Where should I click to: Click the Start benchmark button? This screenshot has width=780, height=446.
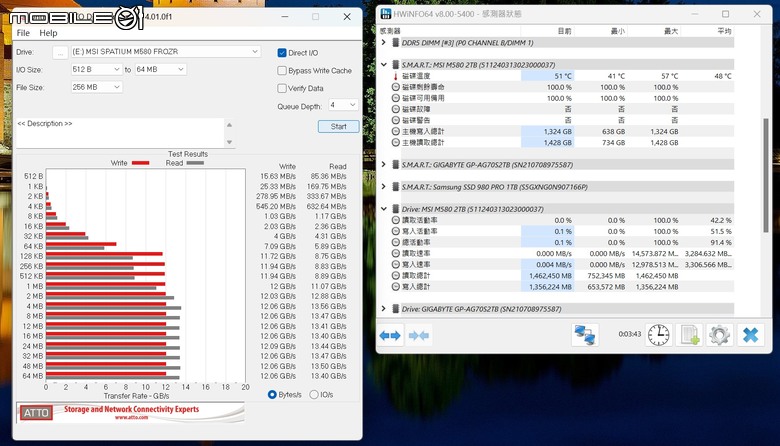(x=338, y=126)
